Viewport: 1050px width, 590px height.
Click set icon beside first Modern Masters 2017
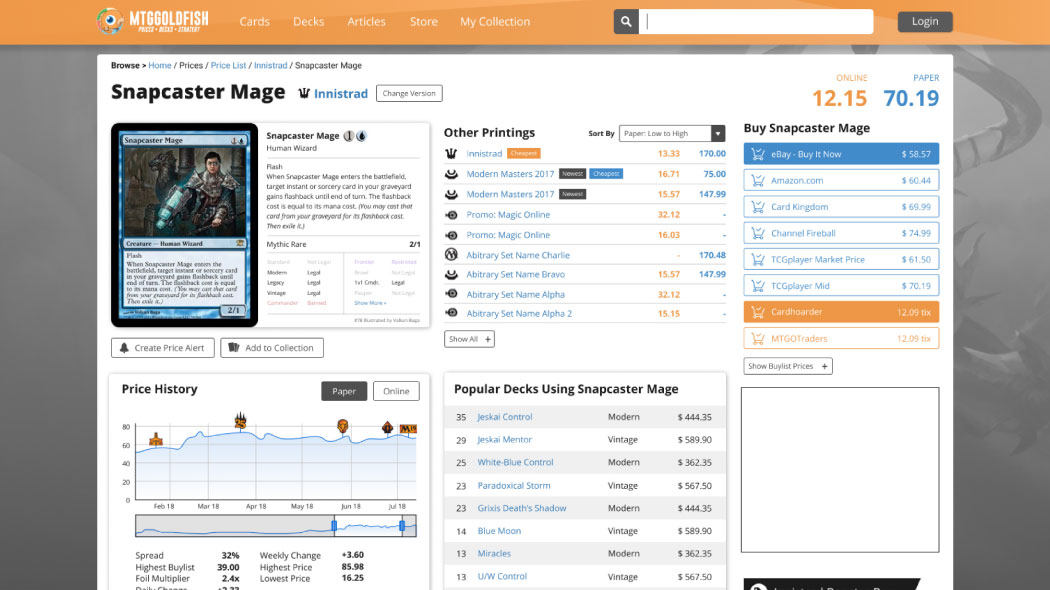coord(451,173)
